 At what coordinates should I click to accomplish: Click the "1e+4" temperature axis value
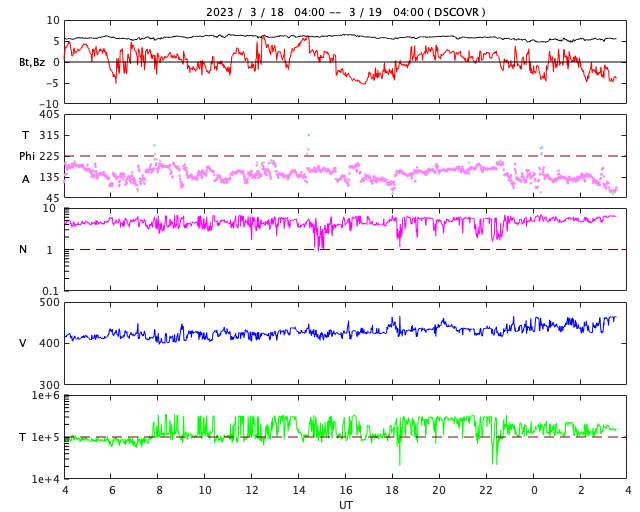(x=45, y=479)
